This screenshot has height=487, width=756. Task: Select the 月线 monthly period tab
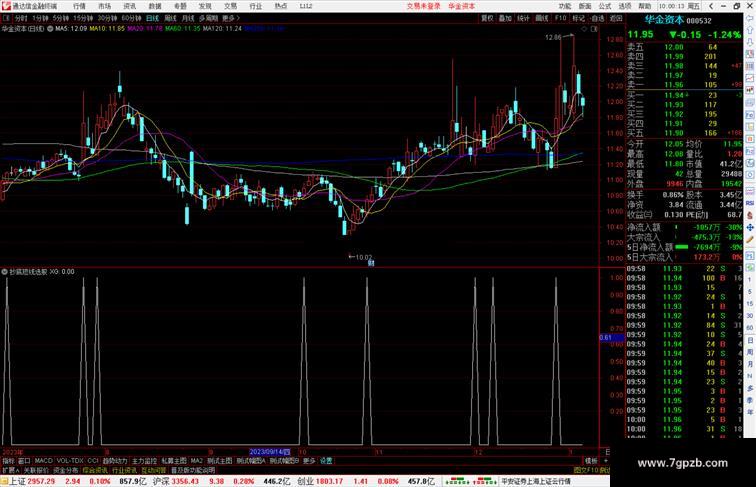point(188,18)
